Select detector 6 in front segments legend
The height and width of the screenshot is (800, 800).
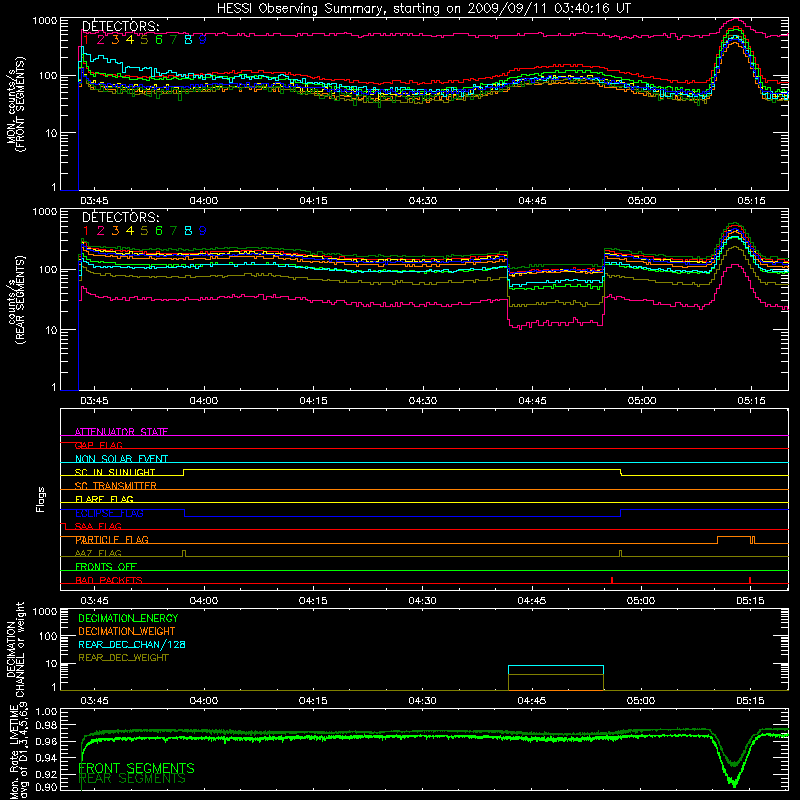[159, 39]
